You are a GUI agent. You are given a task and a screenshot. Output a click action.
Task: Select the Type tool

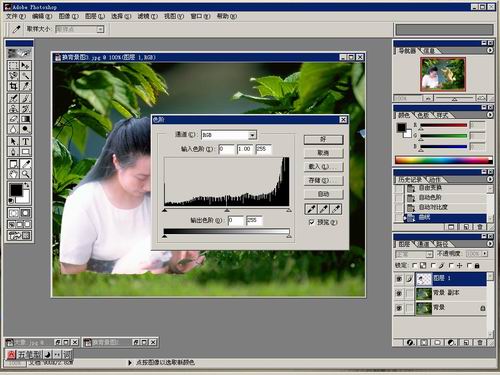[x=26, y=141]
